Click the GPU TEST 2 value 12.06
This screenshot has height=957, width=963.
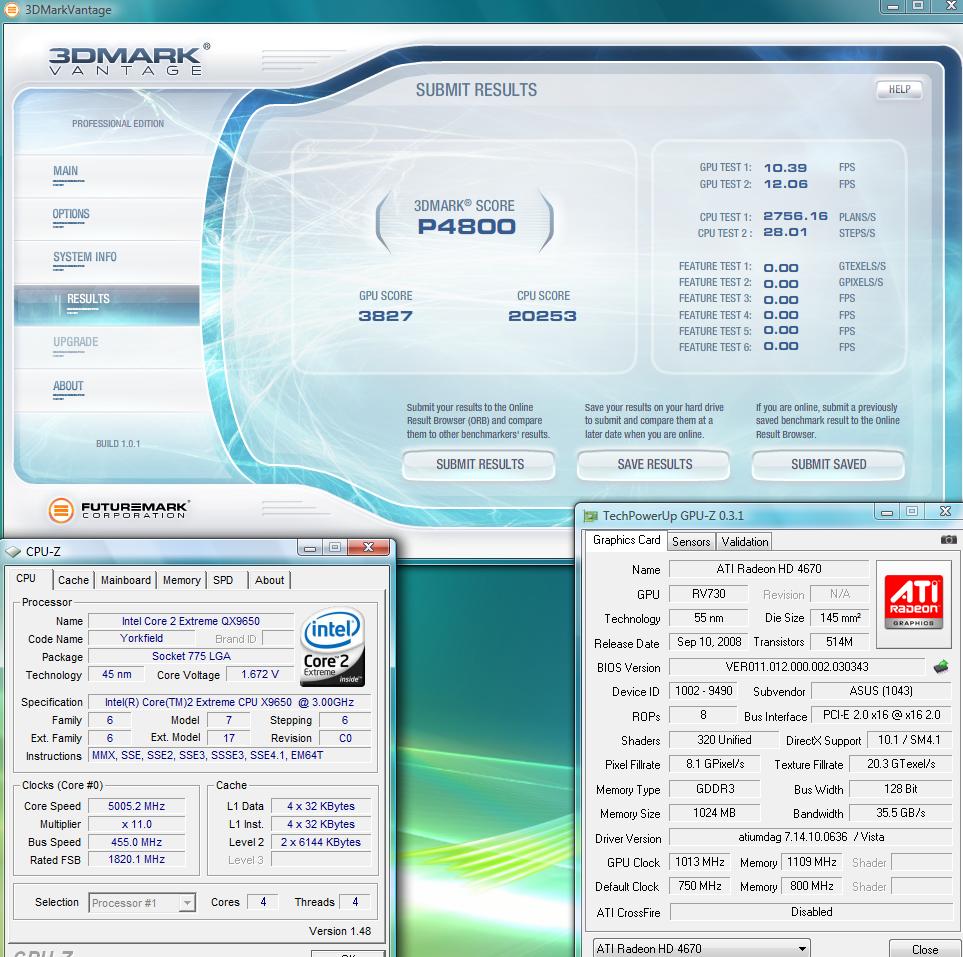[786, 184]
